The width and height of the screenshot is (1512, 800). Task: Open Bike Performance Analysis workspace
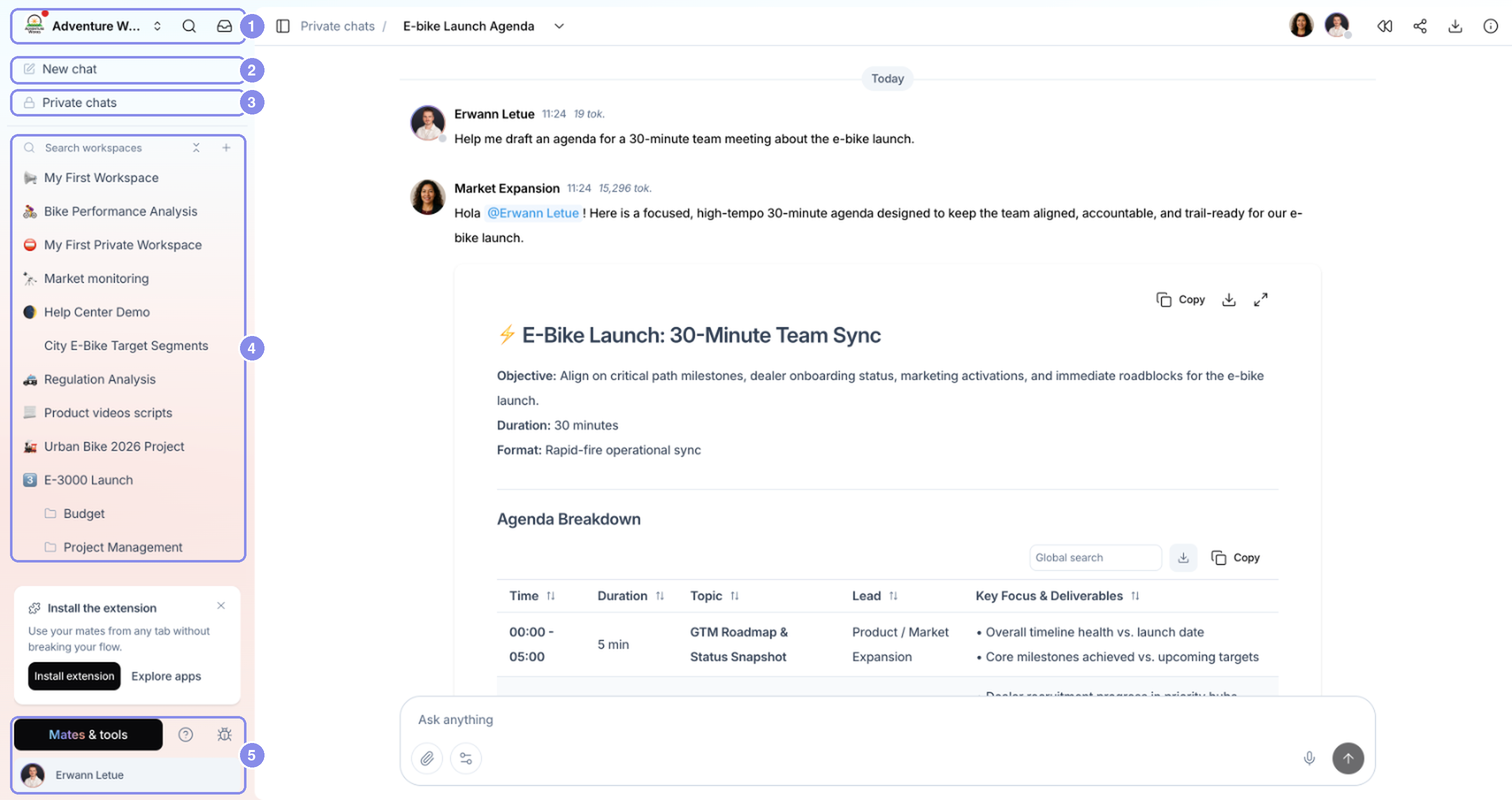coord(127,211)
